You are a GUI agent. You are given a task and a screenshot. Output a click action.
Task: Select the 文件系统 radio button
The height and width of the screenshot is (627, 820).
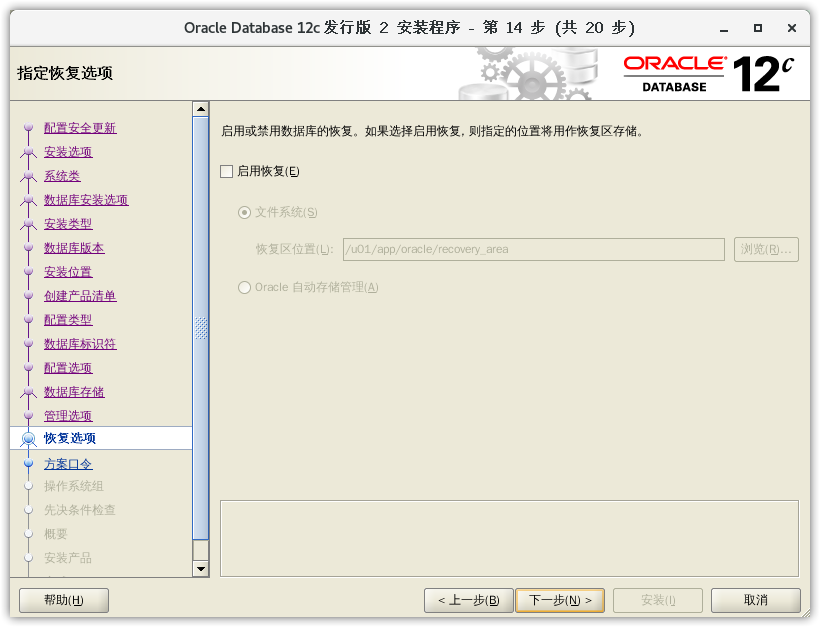coord(245,212)
